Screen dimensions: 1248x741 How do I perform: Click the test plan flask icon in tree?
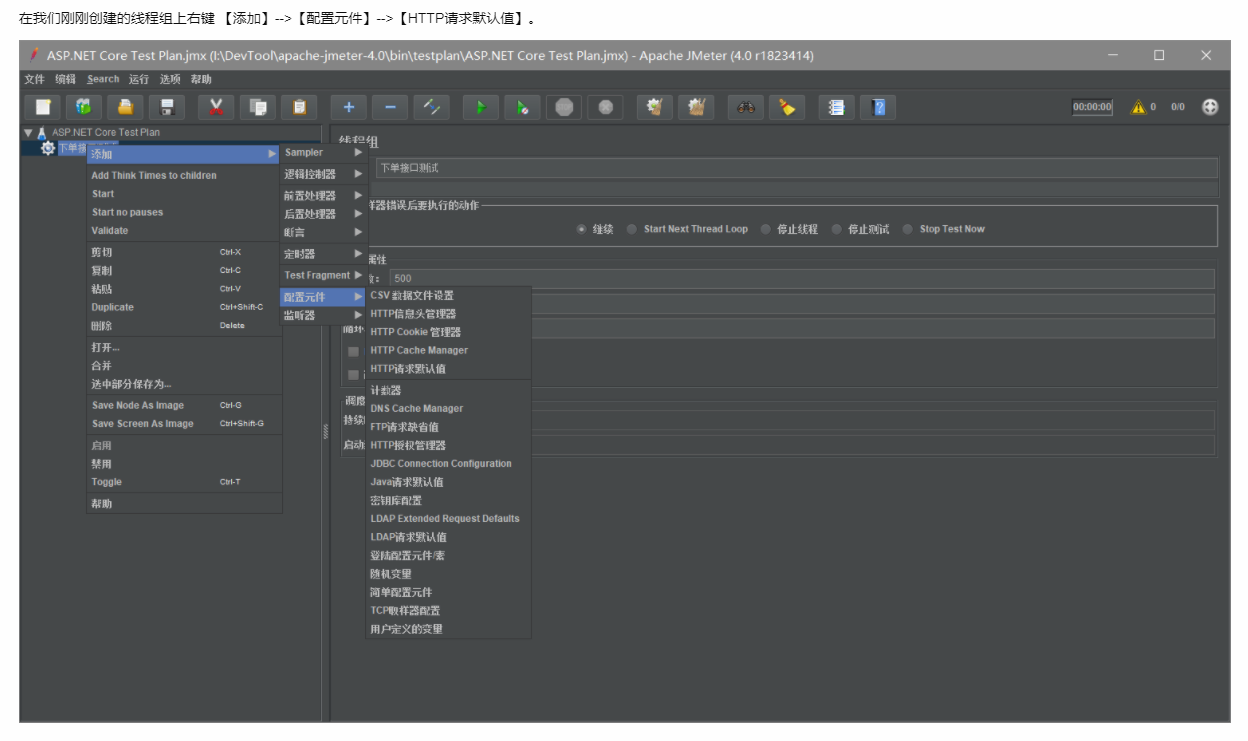[42, 132]
